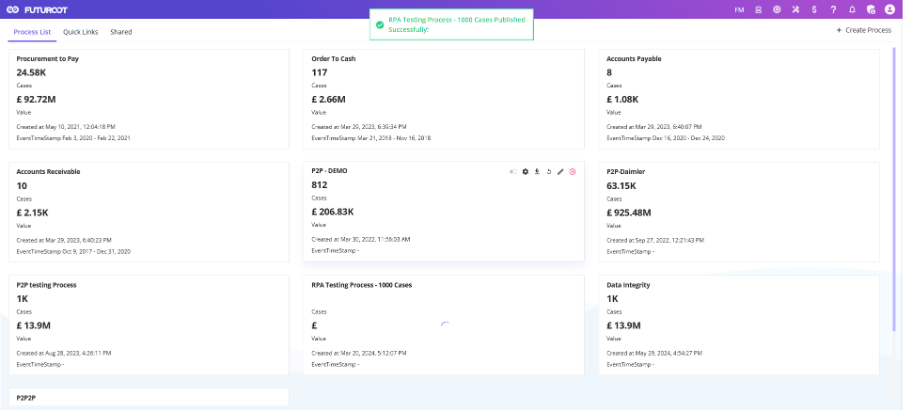Click 'Created at Sep 27, 2022' text

[655, 240]
